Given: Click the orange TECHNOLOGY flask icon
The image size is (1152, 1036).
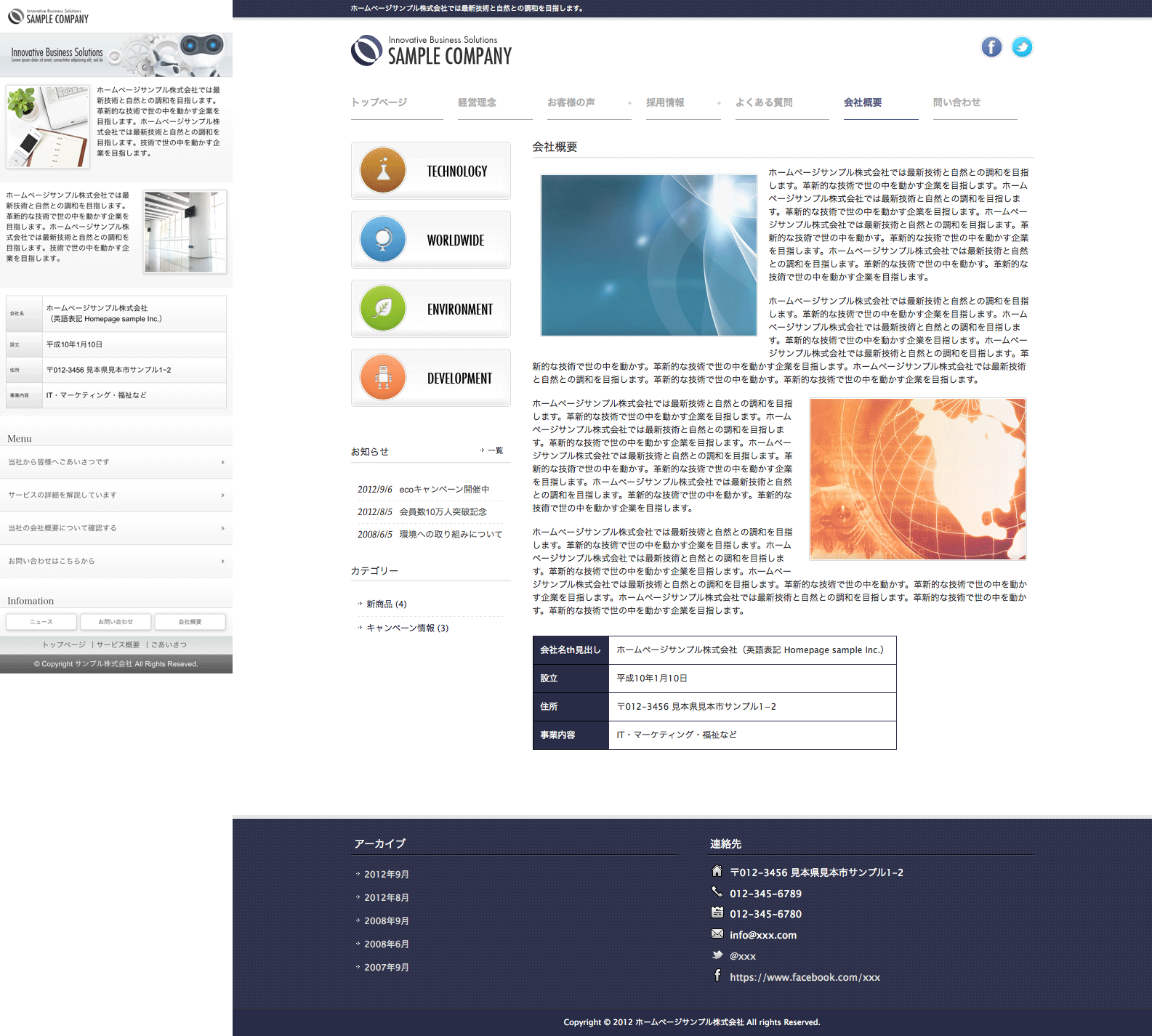Looking at the screenshot, I should click(x=383, y=171).
